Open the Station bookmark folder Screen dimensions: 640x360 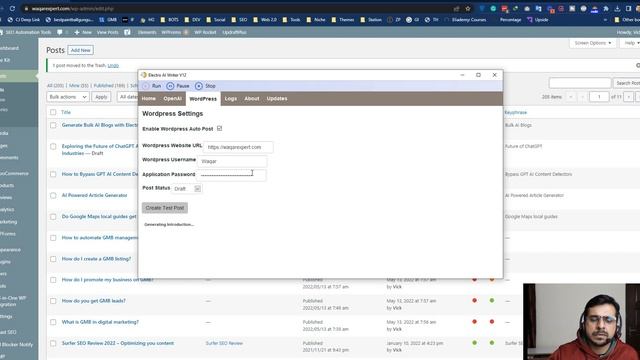(x=371, y=20)
